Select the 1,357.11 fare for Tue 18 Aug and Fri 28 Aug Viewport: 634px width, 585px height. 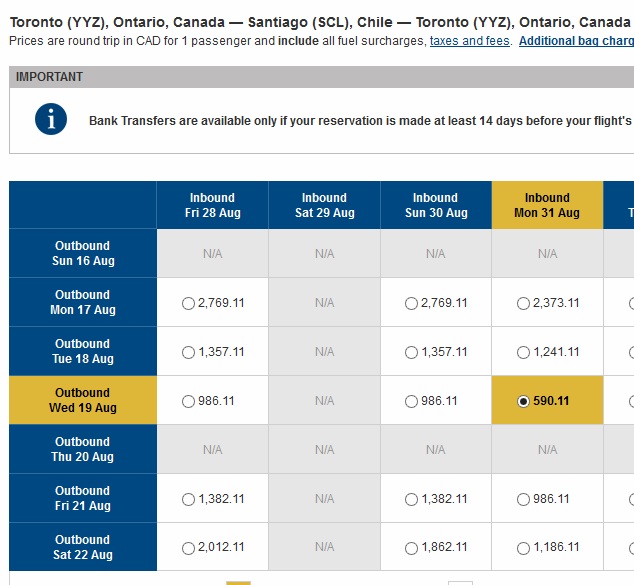point(189,352)
